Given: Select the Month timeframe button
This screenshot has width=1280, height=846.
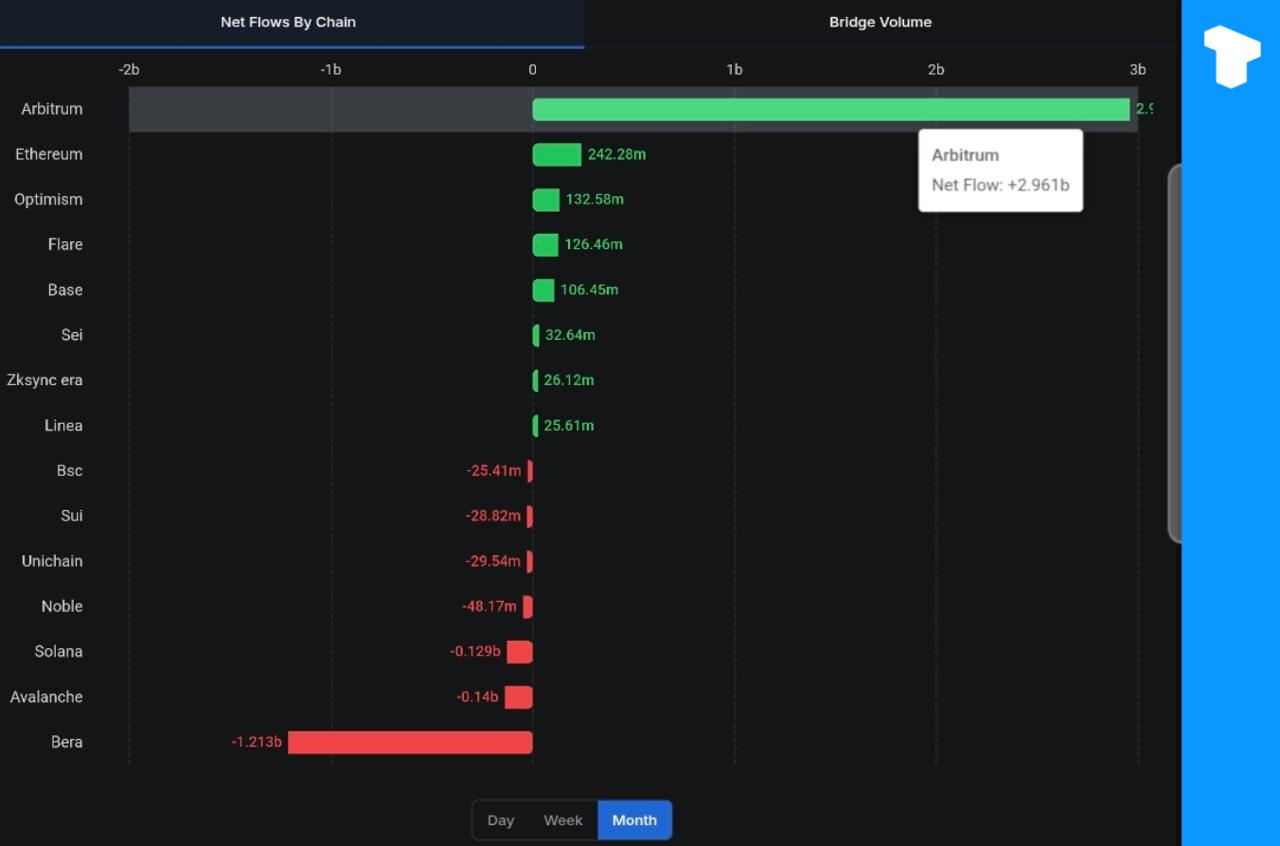Looking at the screenshot, I should pyautogui.click(x=635, y=820).
